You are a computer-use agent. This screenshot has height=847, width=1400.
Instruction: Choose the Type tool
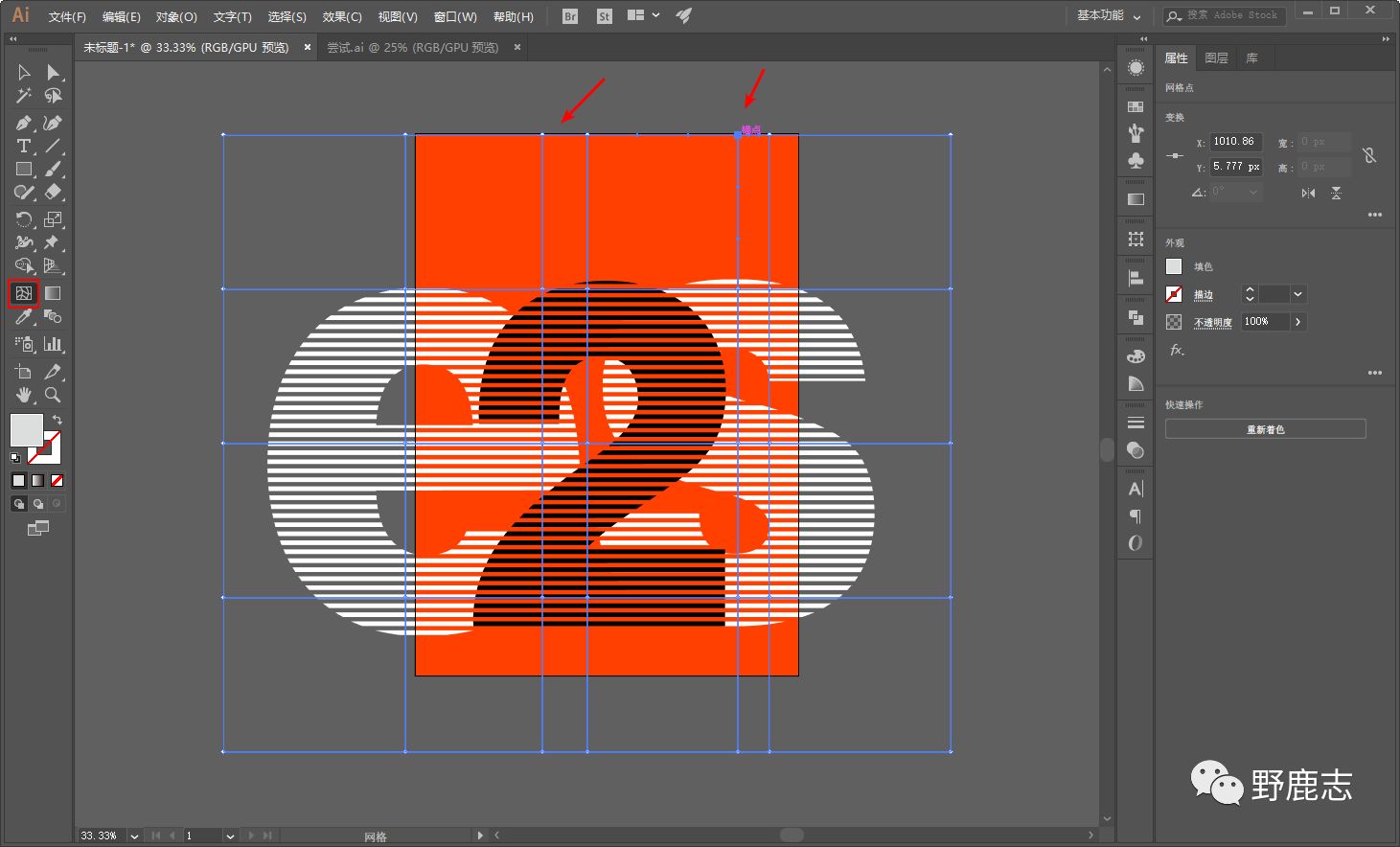pyautogui.click(x=24, y=146)
